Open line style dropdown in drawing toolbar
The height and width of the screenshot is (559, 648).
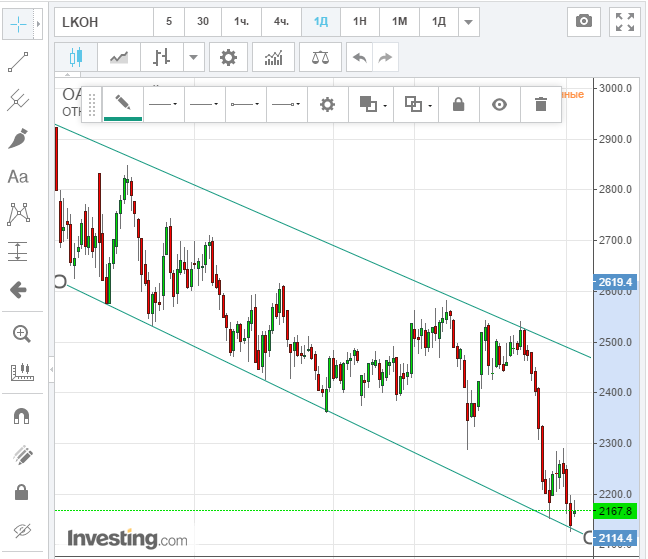[164, 105]
